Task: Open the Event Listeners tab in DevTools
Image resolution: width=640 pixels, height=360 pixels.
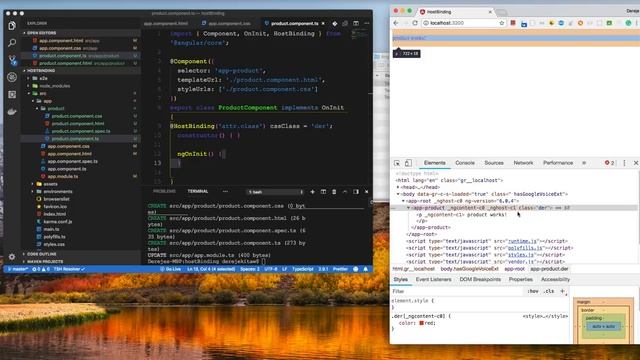Action: click(x=433, y=280)
